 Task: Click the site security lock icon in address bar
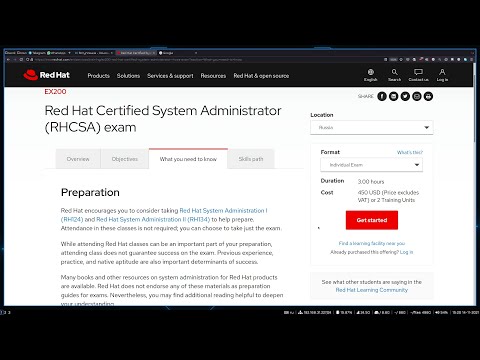click(x=31, y=59)
